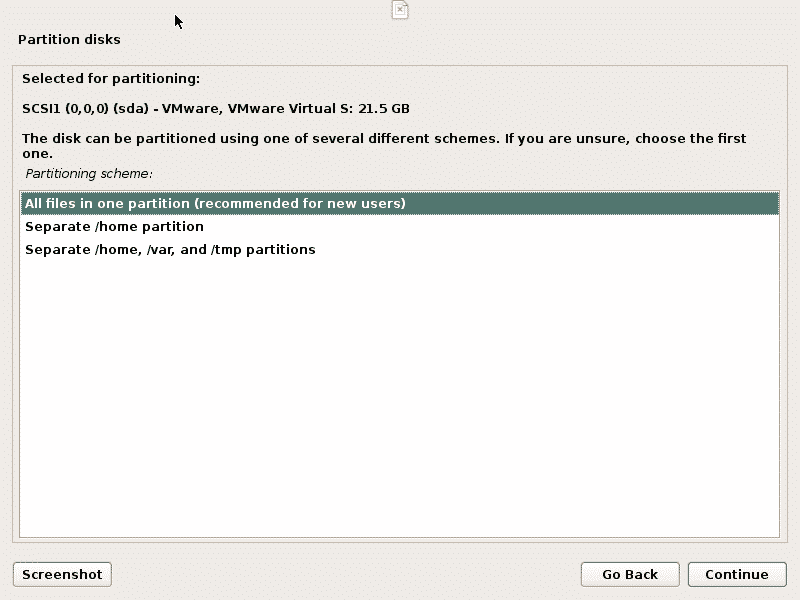Pick "Separate /home, /var, and /tmp partitions"
The width and height of the screenshot is (800, 600).
(x=170, y=249)
